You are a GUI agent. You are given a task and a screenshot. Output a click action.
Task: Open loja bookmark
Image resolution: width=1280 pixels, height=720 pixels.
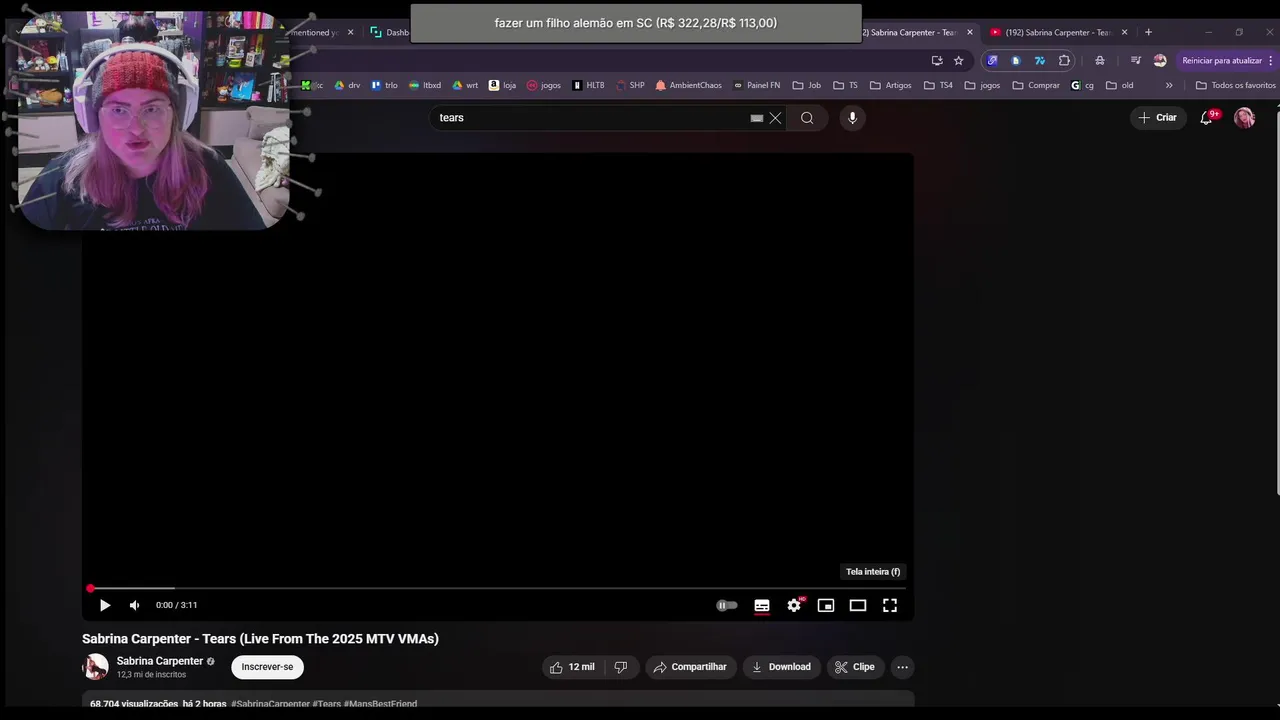click(502, 85)
